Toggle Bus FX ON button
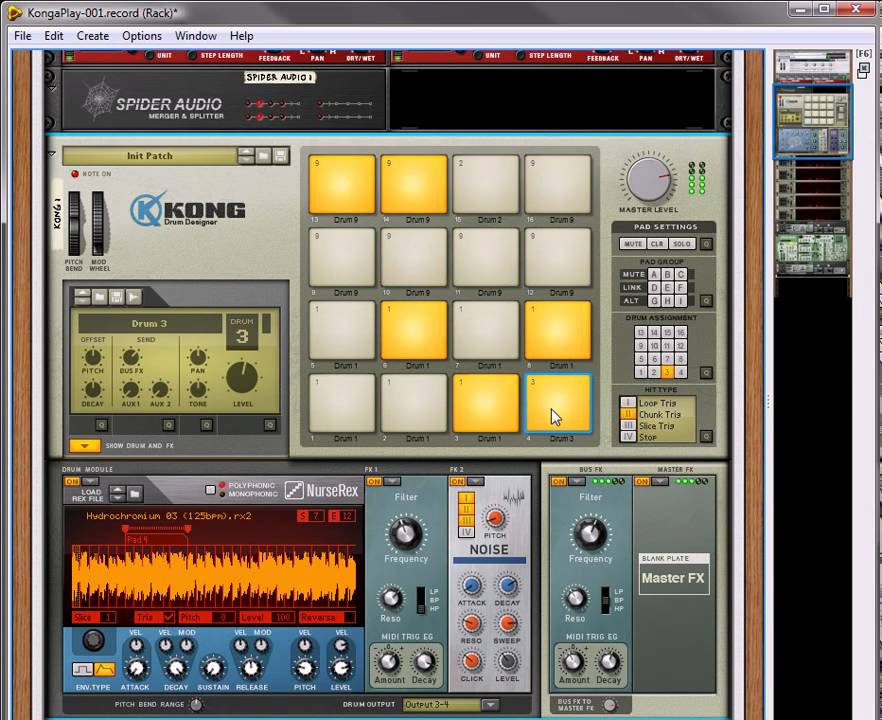This screenshot has width=882, height=720. [559, 482]
